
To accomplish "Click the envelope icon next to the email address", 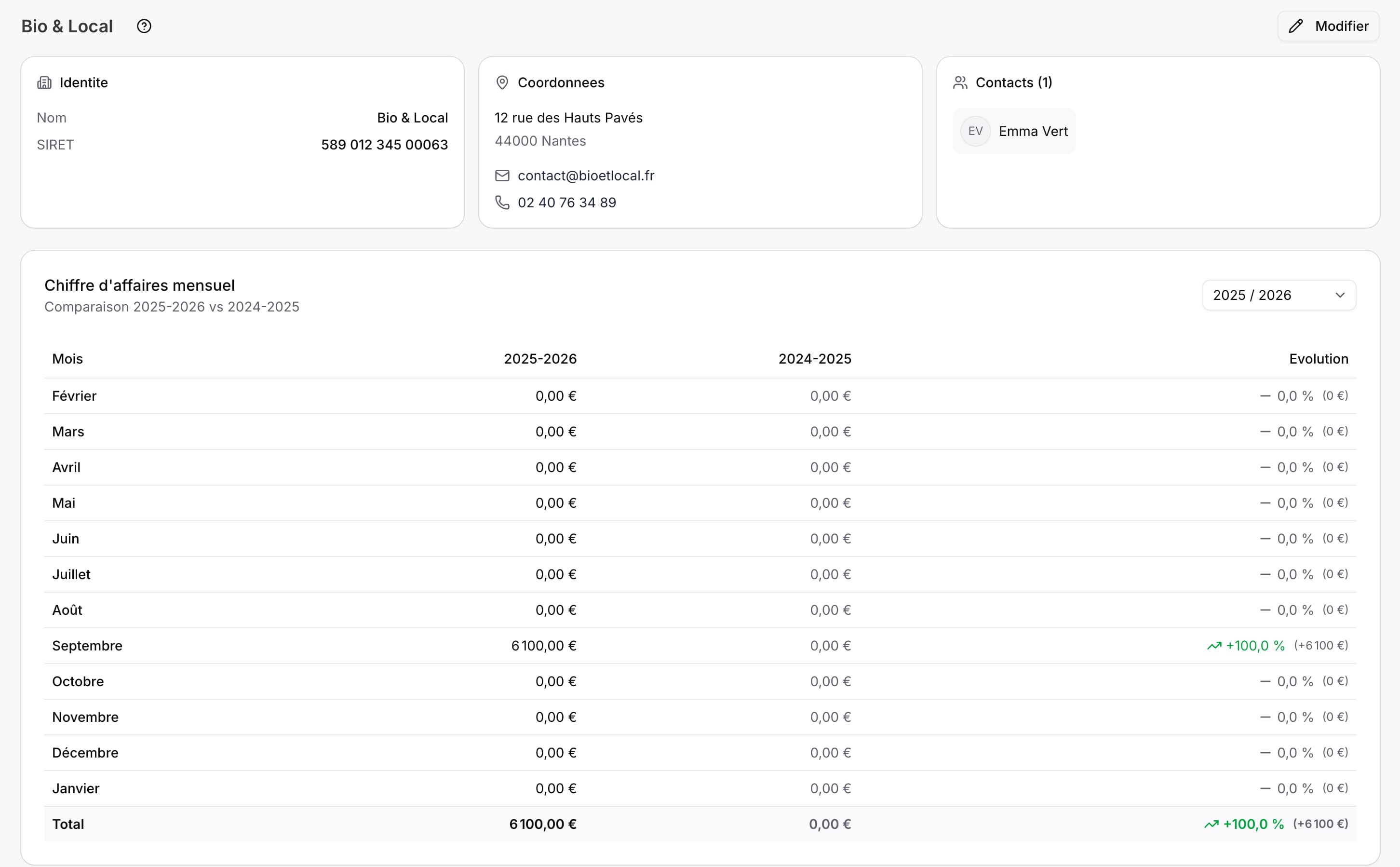I will click(502, 176).
